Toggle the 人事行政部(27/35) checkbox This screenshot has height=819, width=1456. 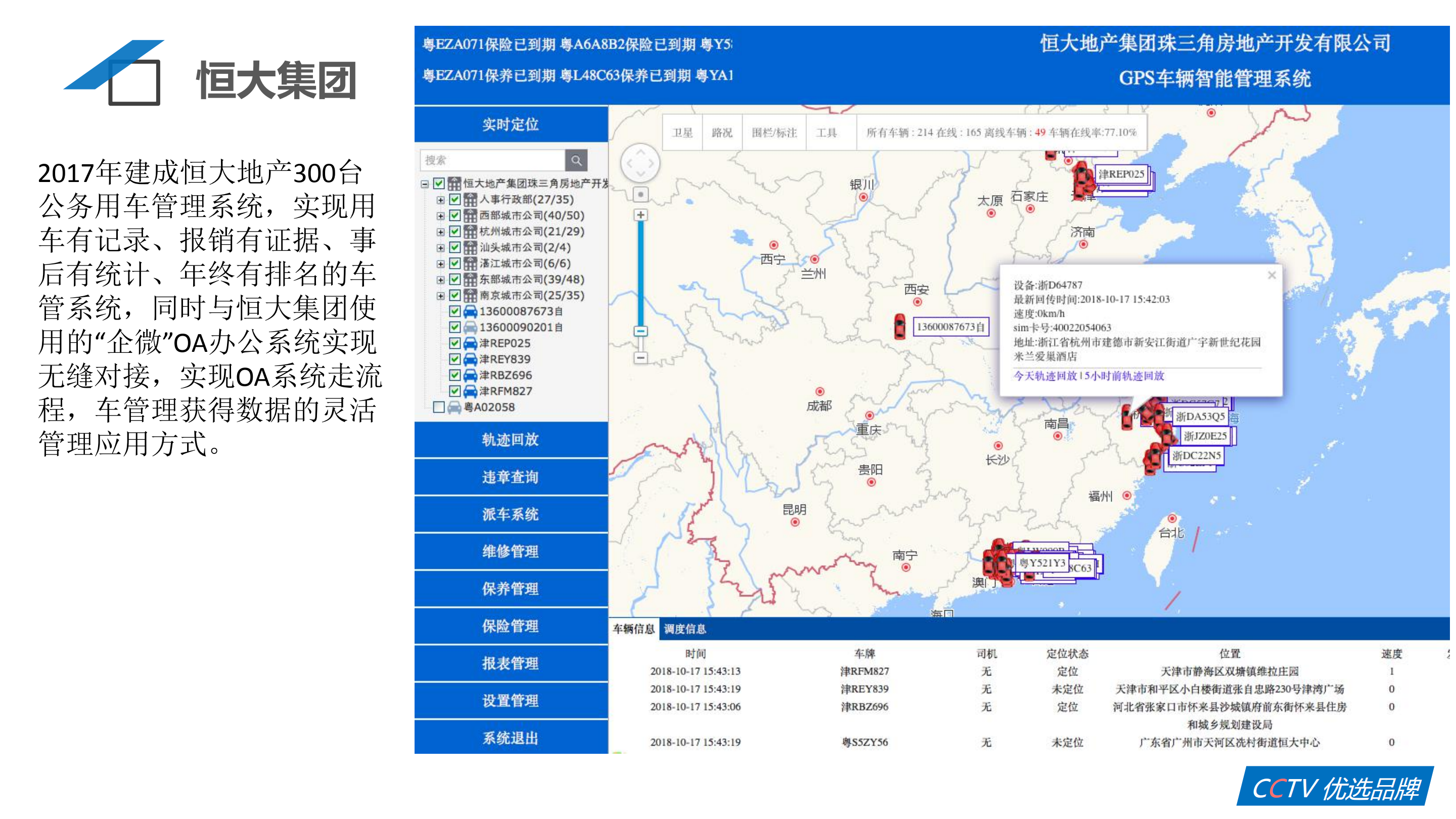click(454, 200)
